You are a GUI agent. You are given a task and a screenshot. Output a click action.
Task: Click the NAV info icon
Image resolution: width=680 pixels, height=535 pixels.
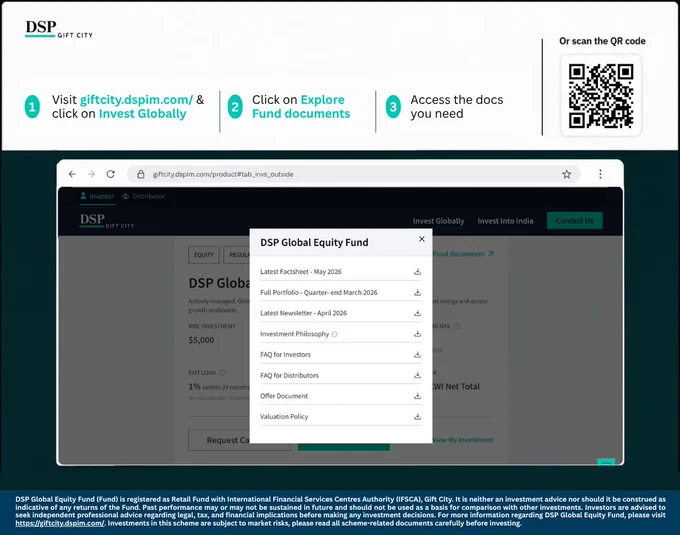pos(457,326)
